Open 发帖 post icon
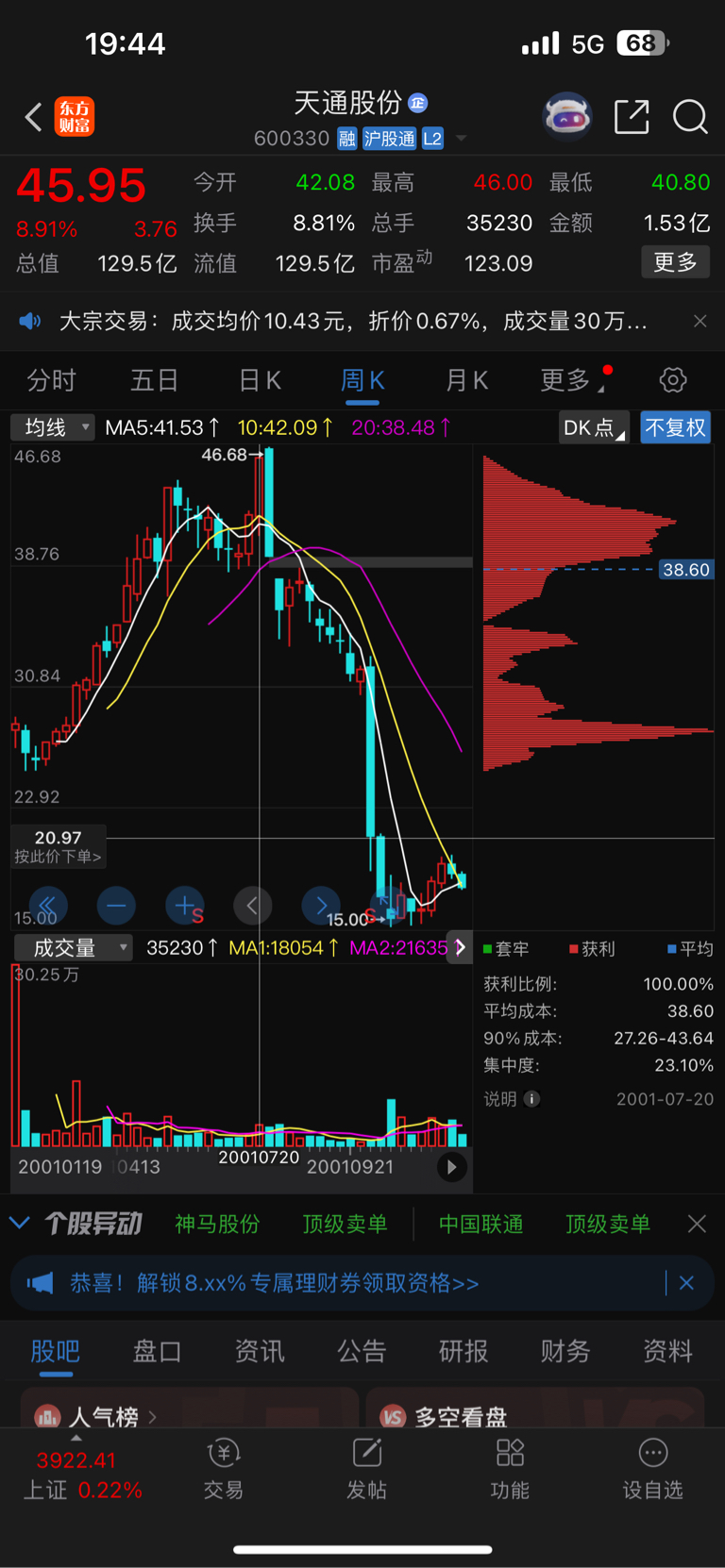 pyautogui.click(x=366, y=1469)
